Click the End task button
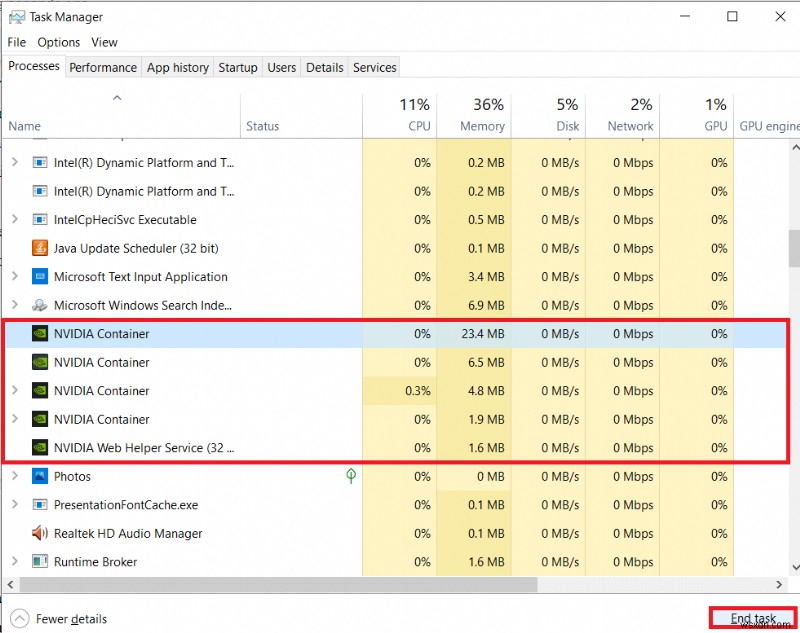 tap(753, 619)
